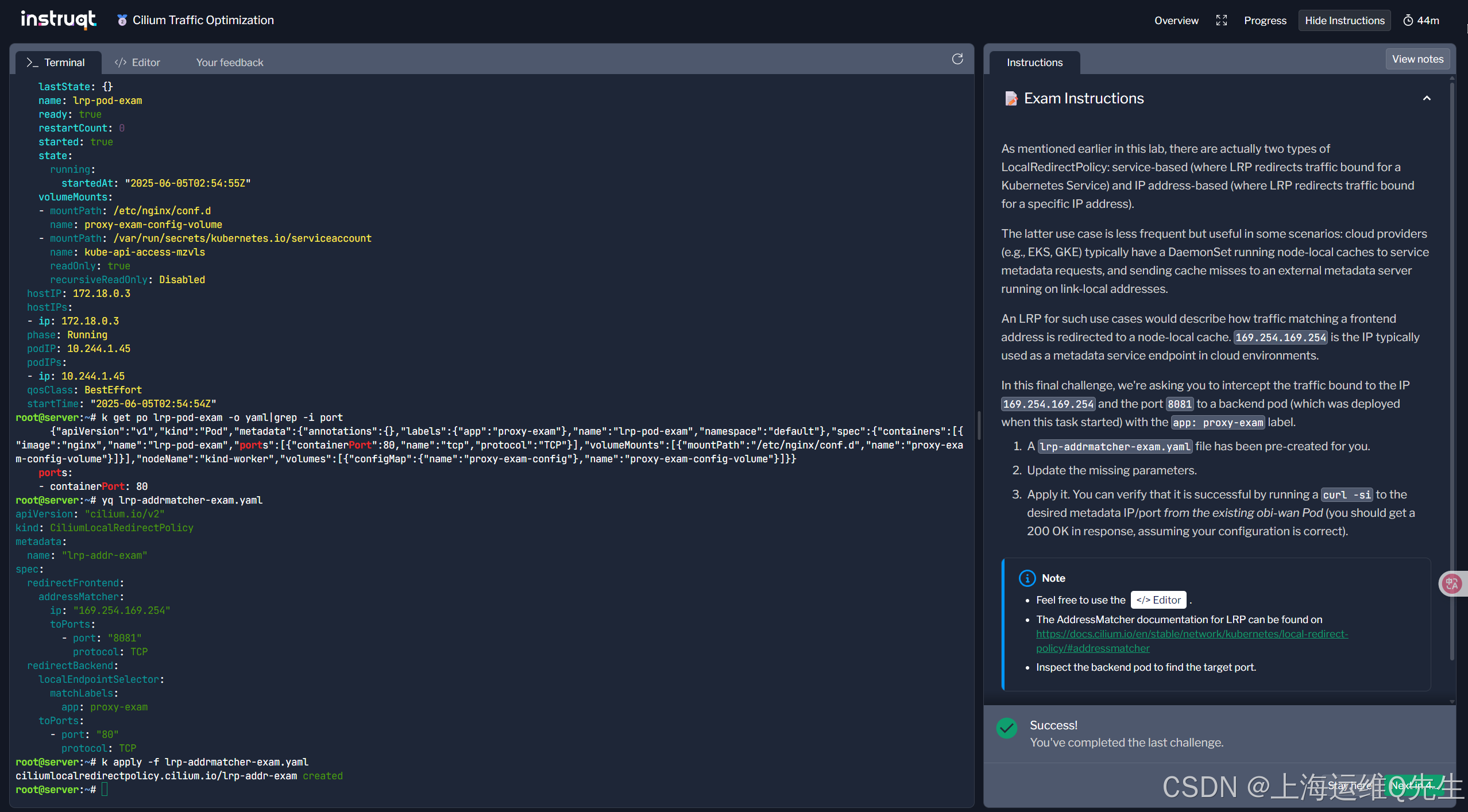
Task: Open the Progress menu
Action: (x=1265, y=21)
